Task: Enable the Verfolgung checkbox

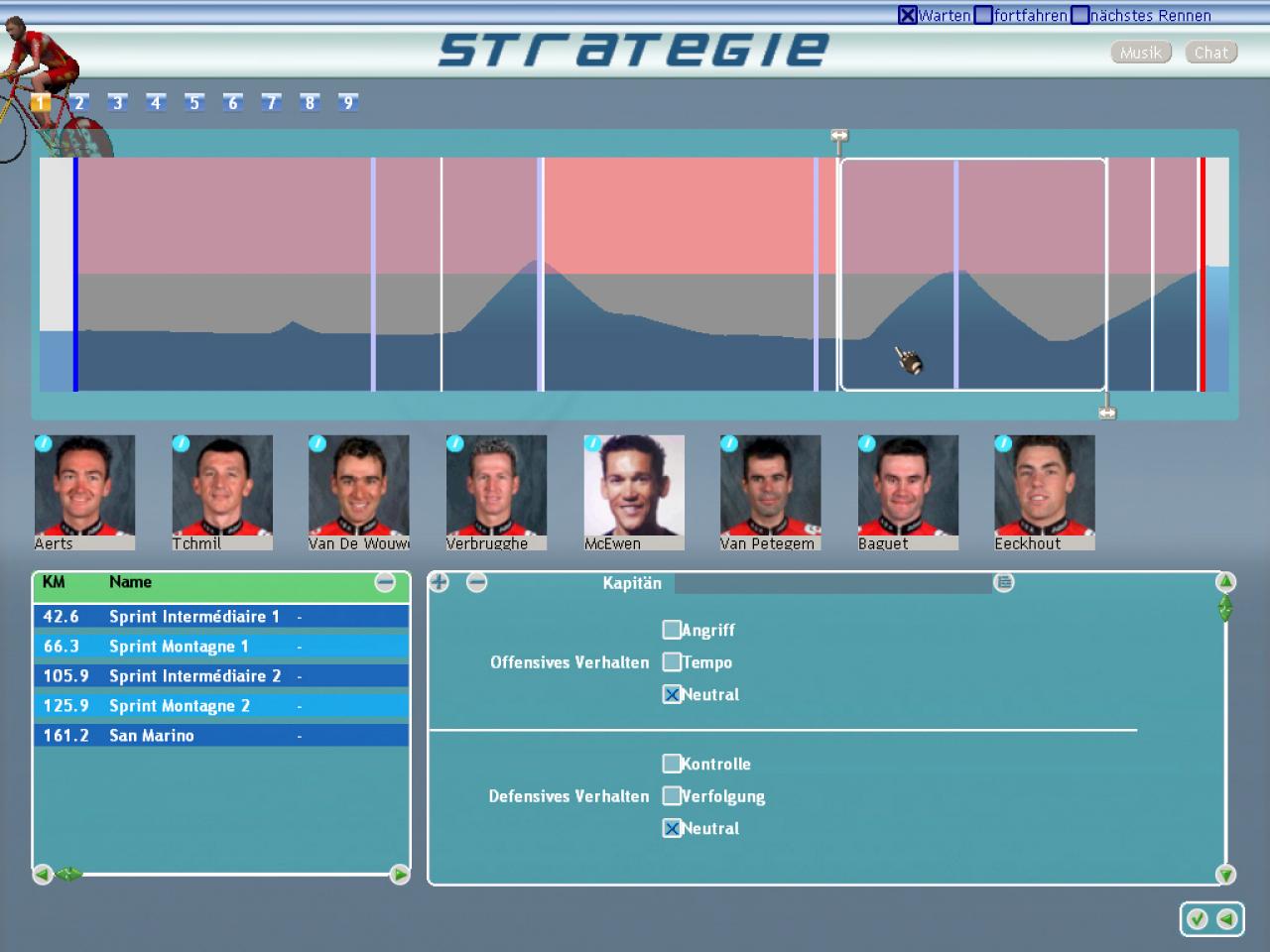Action: pos(672,796)
